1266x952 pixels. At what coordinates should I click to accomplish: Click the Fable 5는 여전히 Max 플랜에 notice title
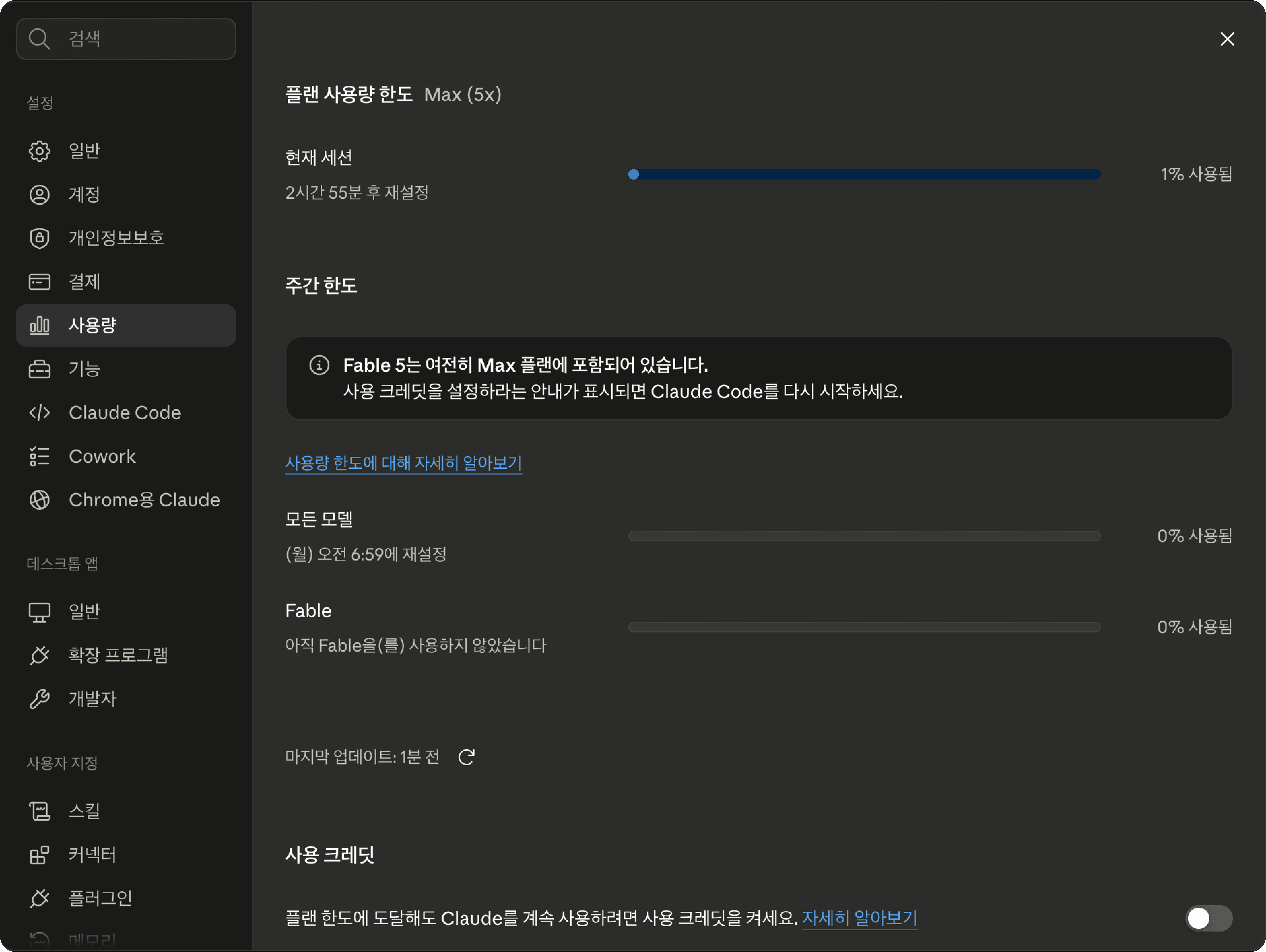coord(525,365)
